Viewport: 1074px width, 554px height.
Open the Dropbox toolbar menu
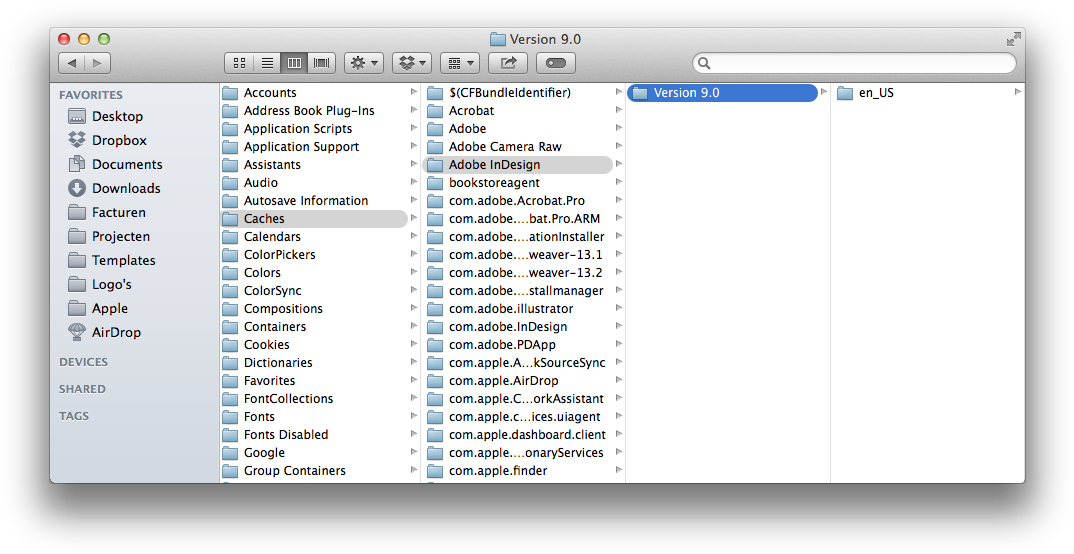(x=412, y=63)
